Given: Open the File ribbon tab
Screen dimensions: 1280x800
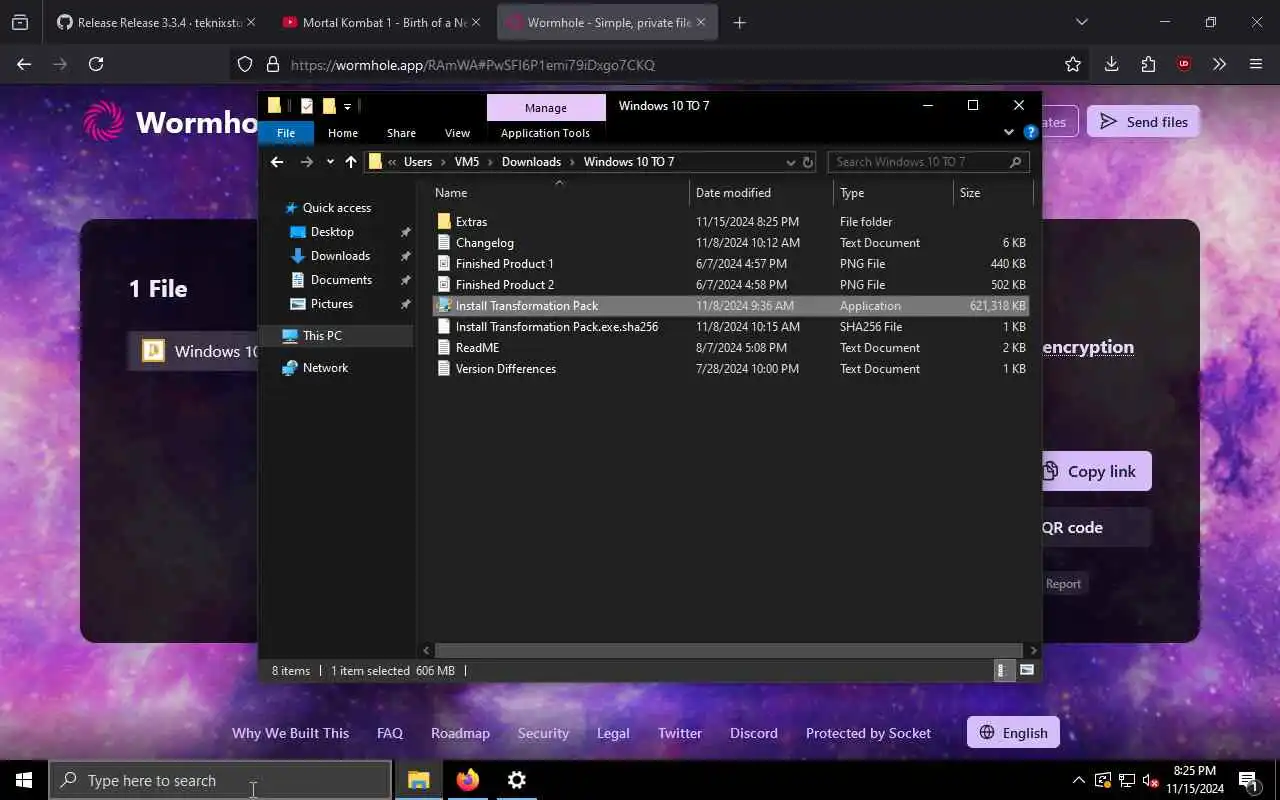Looking at the screenshot, I should [286, 133].
